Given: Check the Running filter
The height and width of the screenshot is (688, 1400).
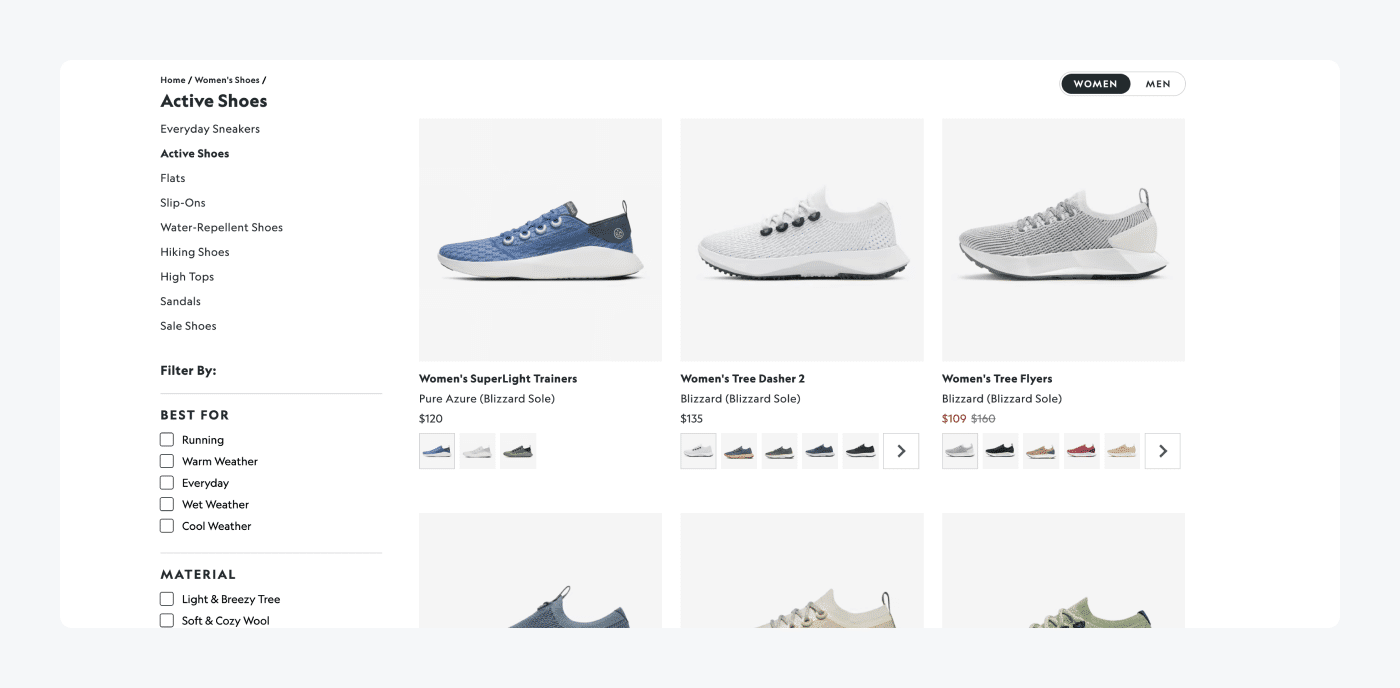Looking at the screenshot, I should click(166, 439).
